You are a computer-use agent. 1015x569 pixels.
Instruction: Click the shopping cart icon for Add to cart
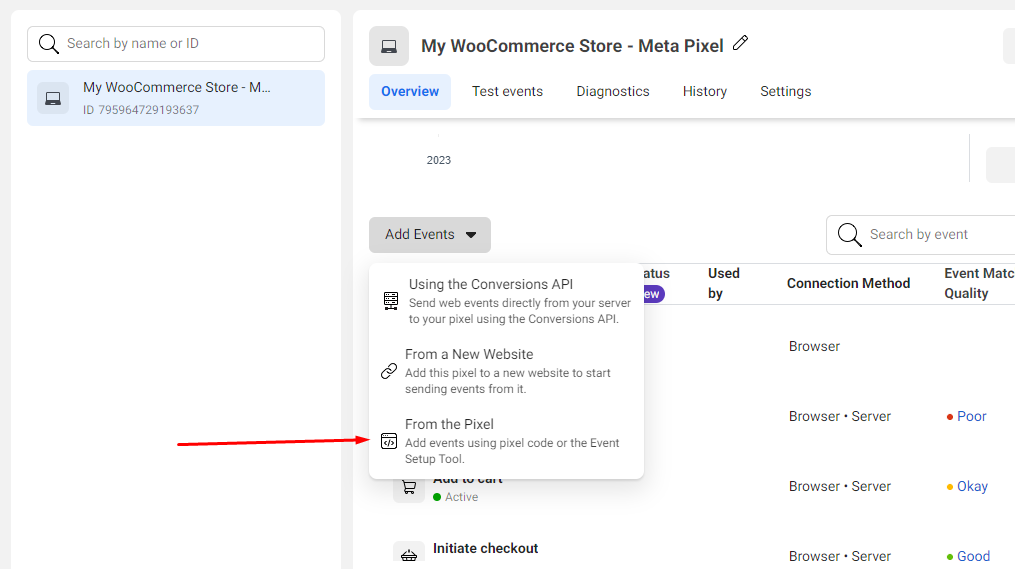tap(409, 487)
